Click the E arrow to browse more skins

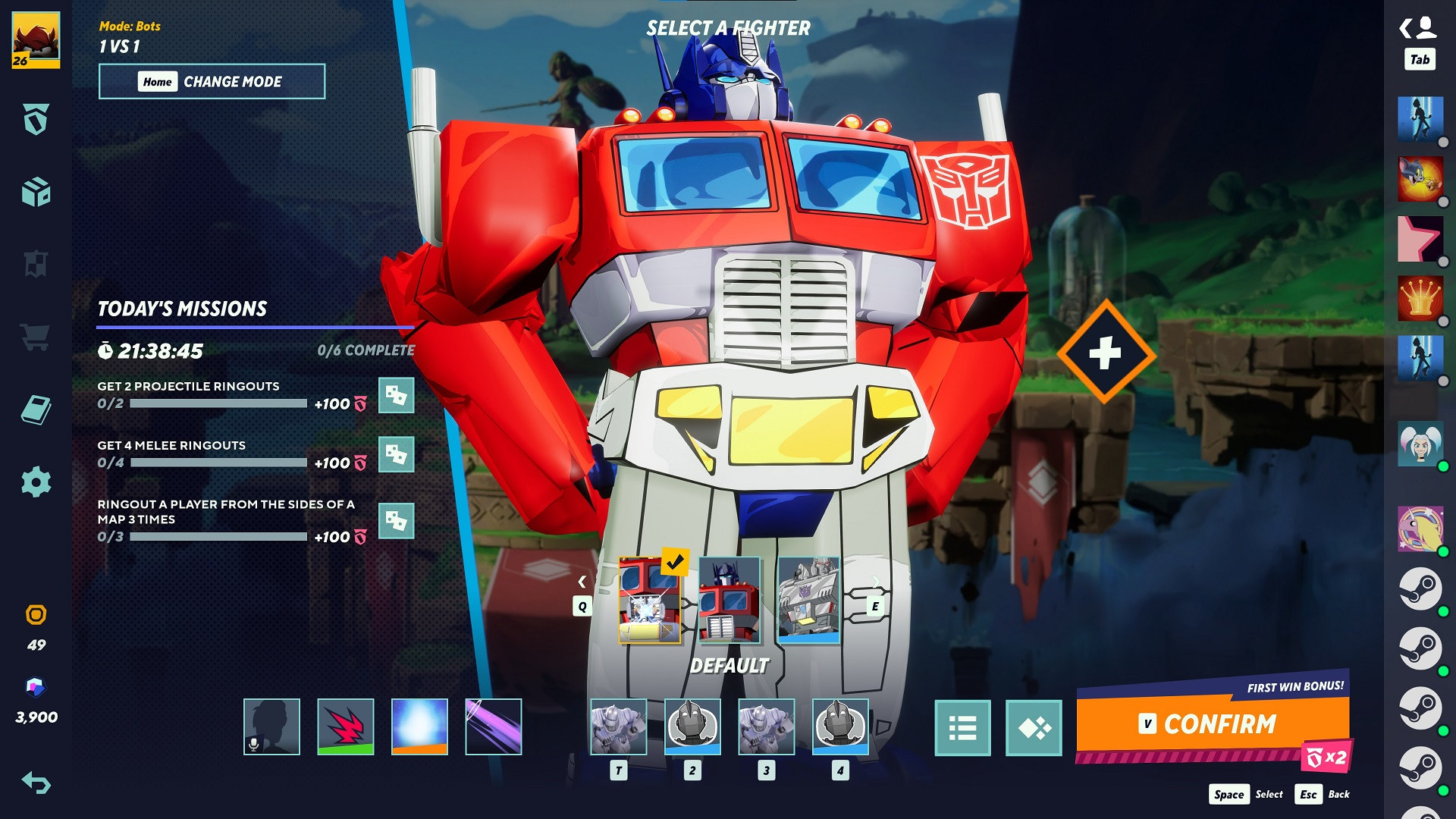(876, 582)
